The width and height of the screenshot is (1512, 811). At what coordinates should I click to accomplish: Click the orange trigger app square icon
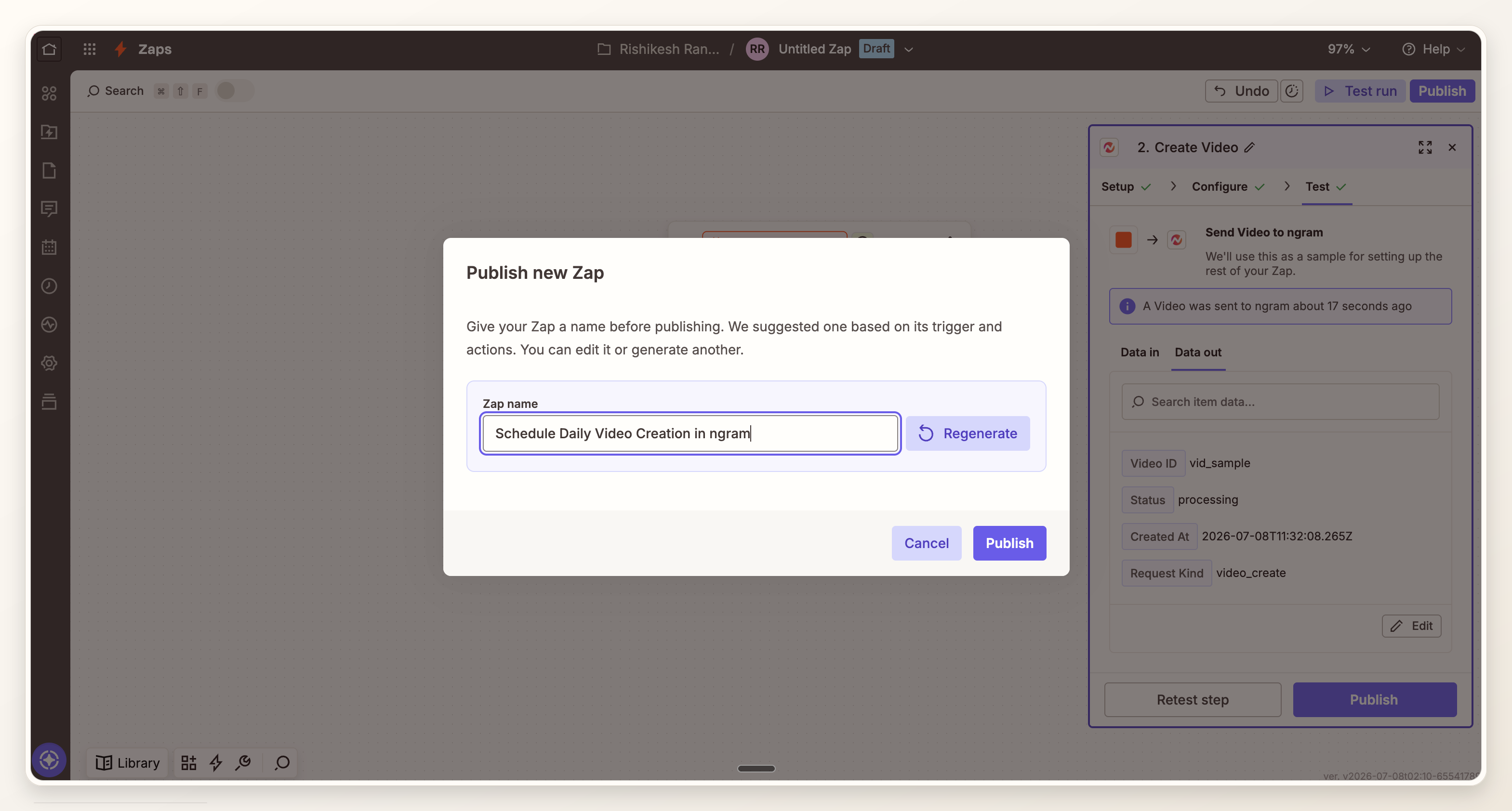click(x=1123, y=239)
